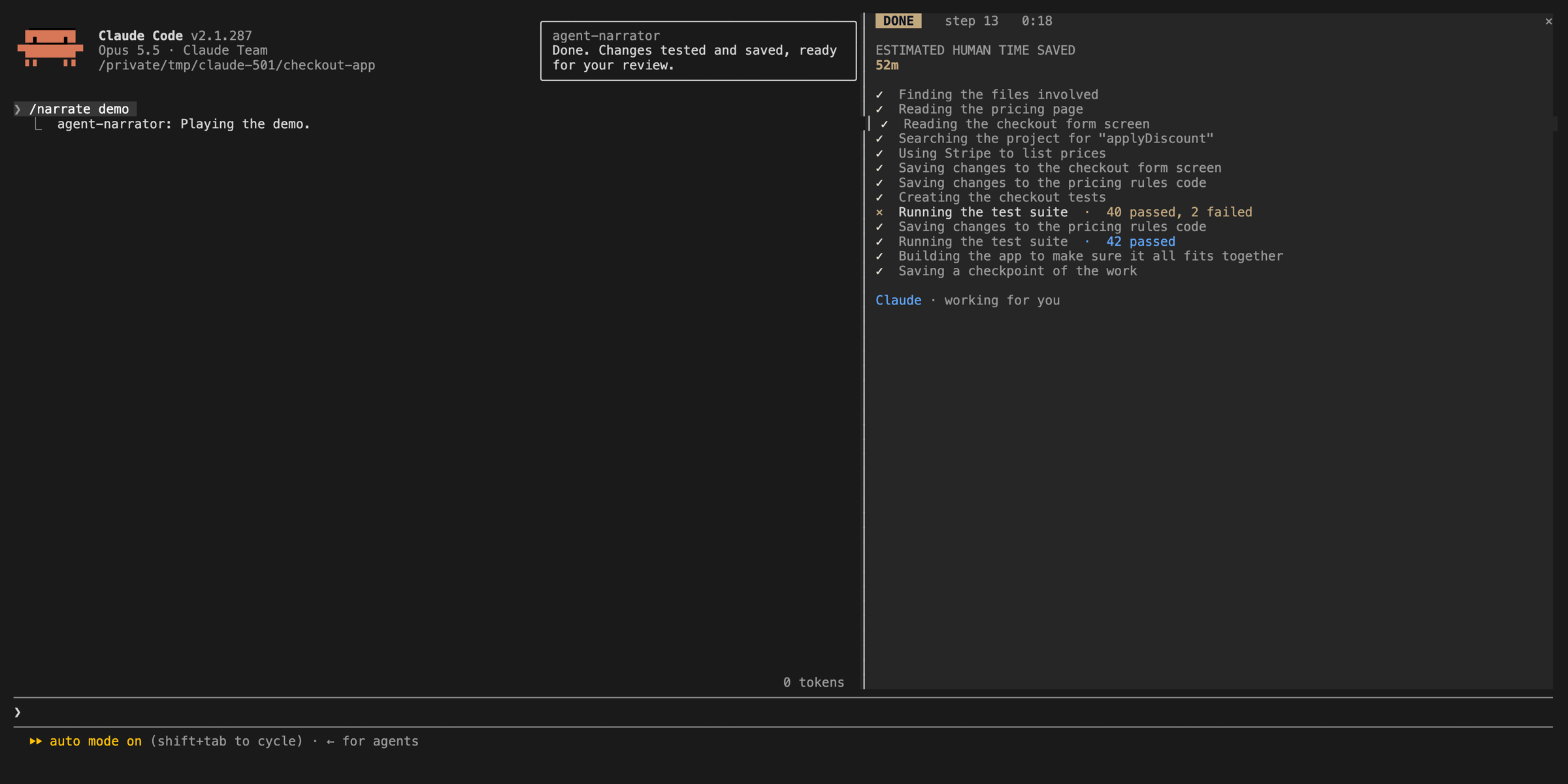The image size is (1568, 784).
Task: Select the 'Using Stripe to list prices' step
Action: pos(1002,154)
